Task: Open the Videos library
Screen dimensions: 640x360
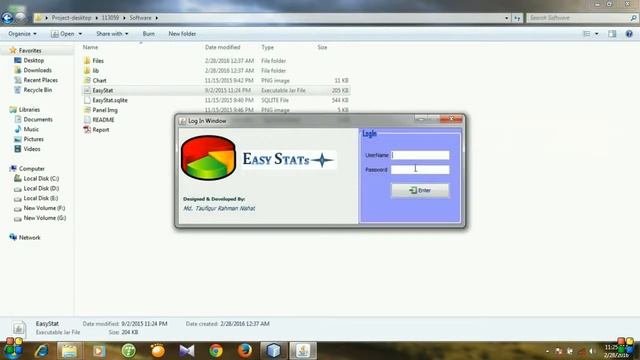Action: tap(32, 149)
